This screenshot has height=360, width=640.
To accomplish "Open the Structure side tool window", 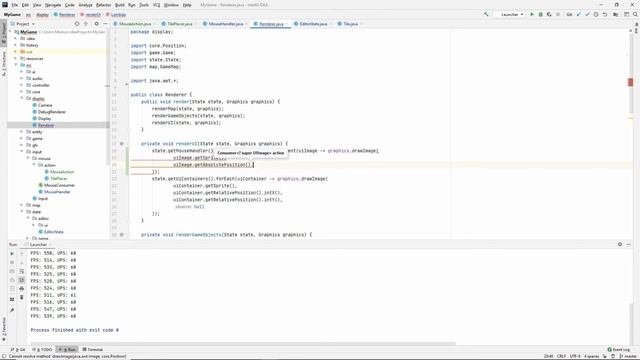I will [x=4, y=63].
